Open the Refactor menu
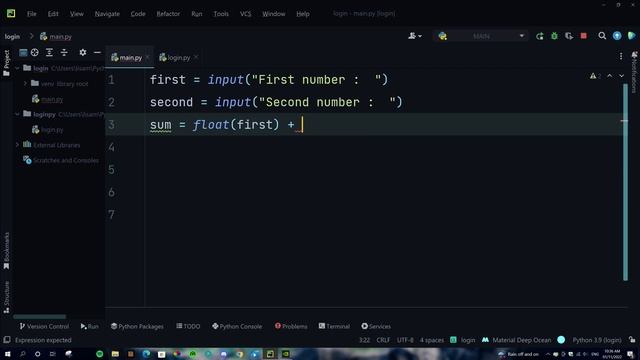Image resolution: width=640 pixels, height=360 pixels. 168,14
